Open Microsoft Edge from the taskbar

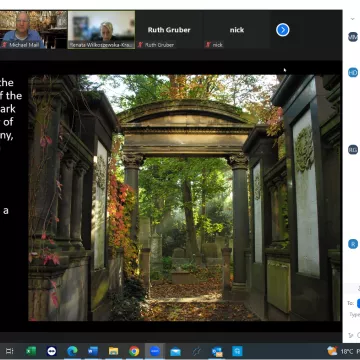(x=72, y=351)
